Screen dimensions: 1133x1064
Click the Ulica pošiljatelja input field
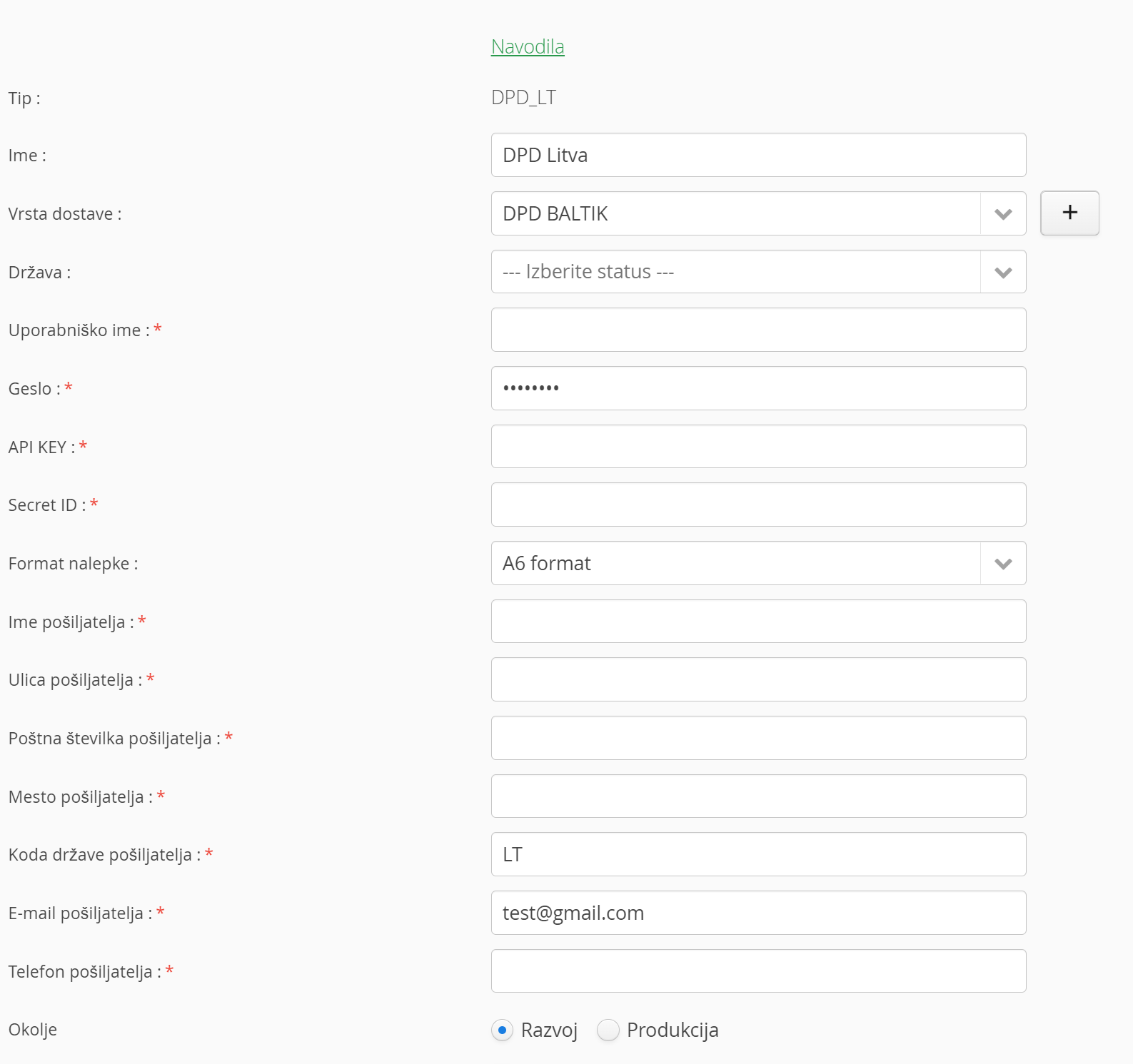click(x=758, y=679)
